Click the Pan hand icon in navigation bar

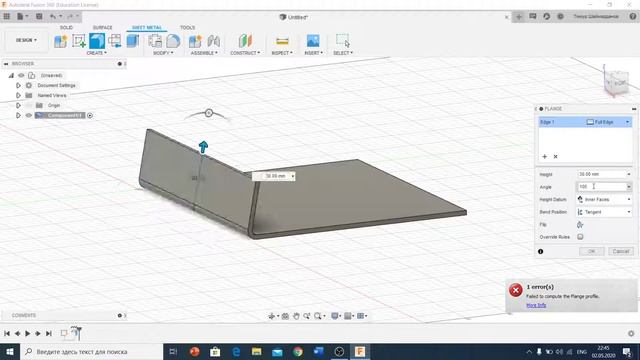tap(296, 316)
